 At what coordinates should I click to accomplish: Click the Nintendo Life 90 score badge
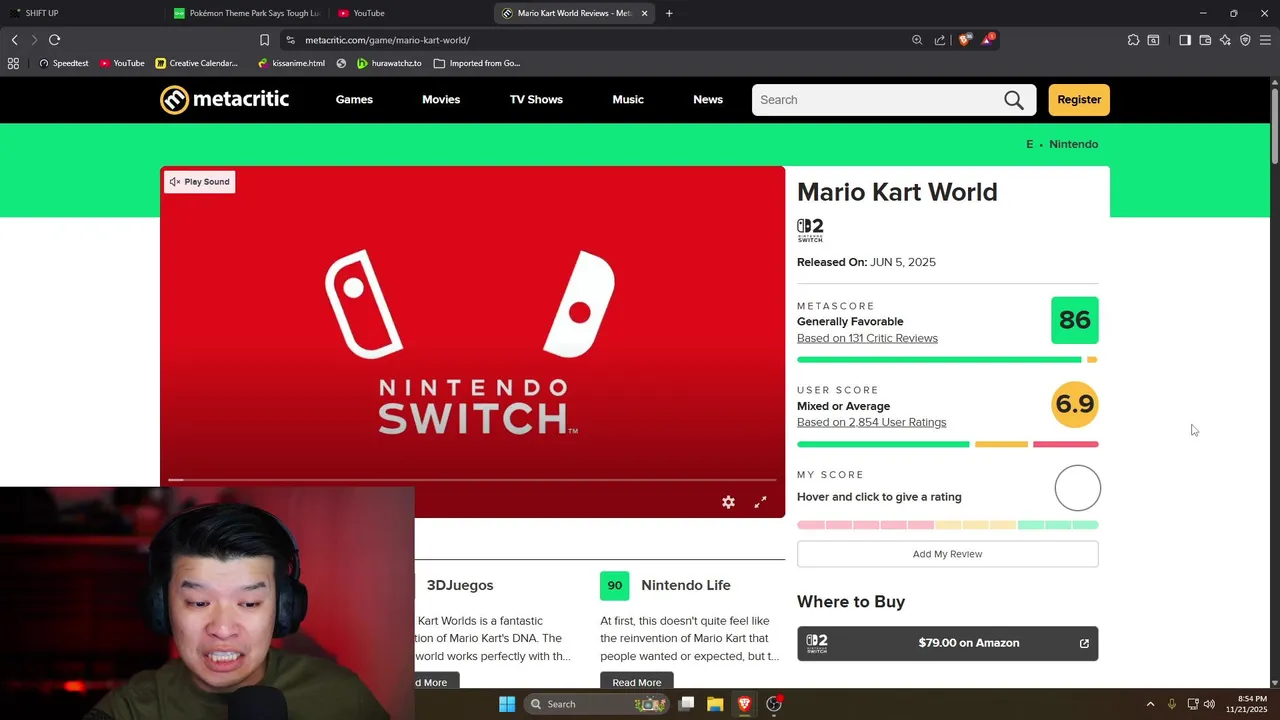614,585
